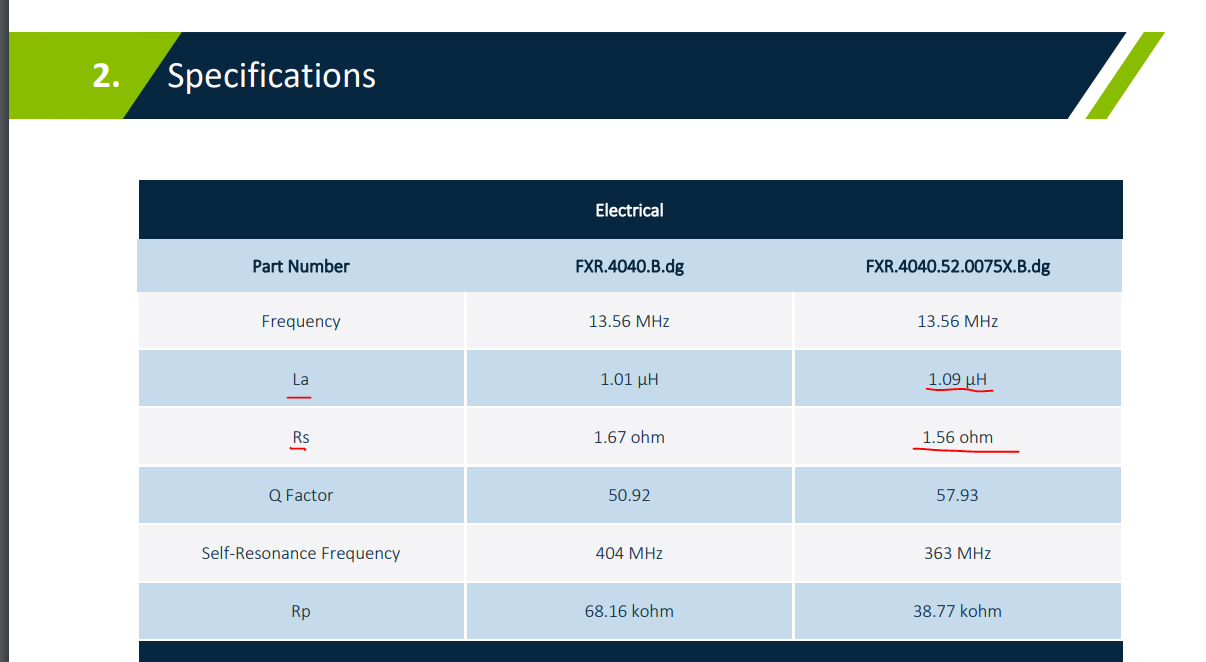Viewport: 1206px width, 662px height.
Task: Click the 1.01 µH inductance value
Action: tap(629, 379)
